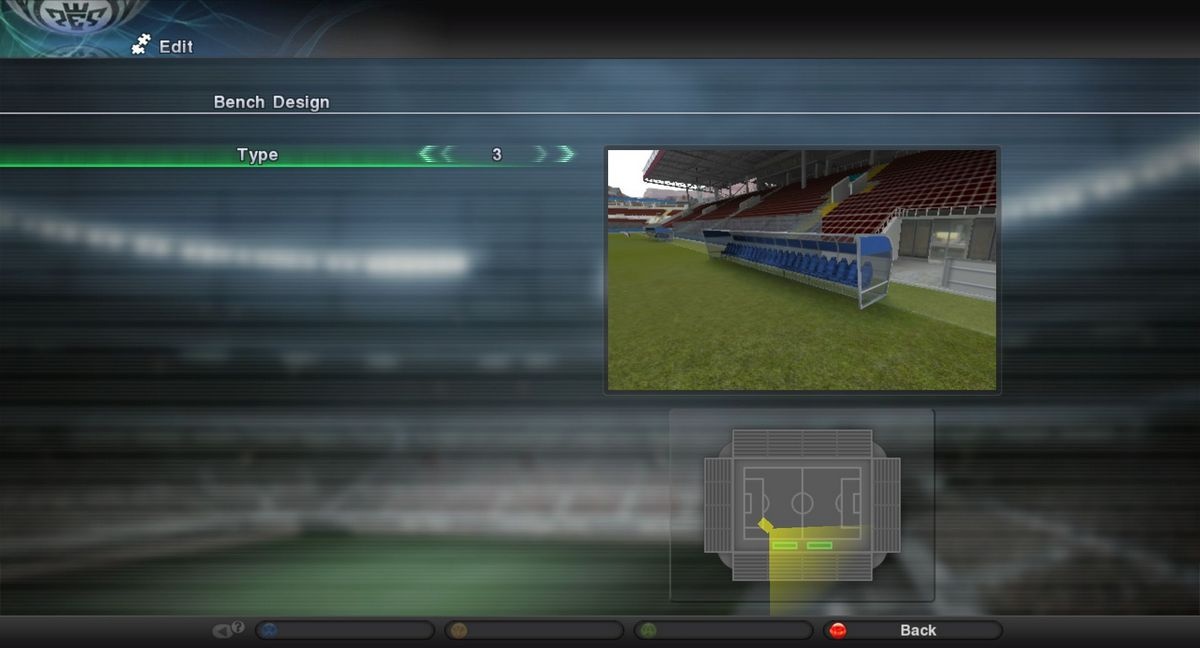Select the Type option row label
Image resolution: width=1200 pixels, height=648 pixels.
257,155
